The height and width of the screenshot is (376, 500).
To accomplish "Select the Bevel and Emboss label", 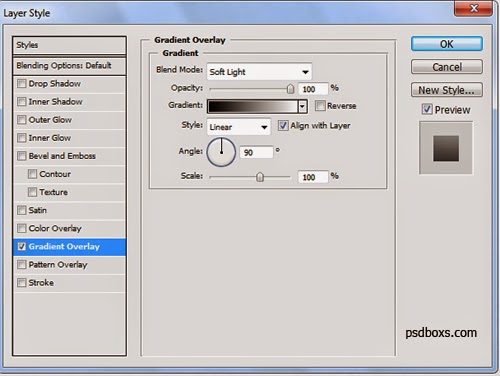I will [62, 156].
